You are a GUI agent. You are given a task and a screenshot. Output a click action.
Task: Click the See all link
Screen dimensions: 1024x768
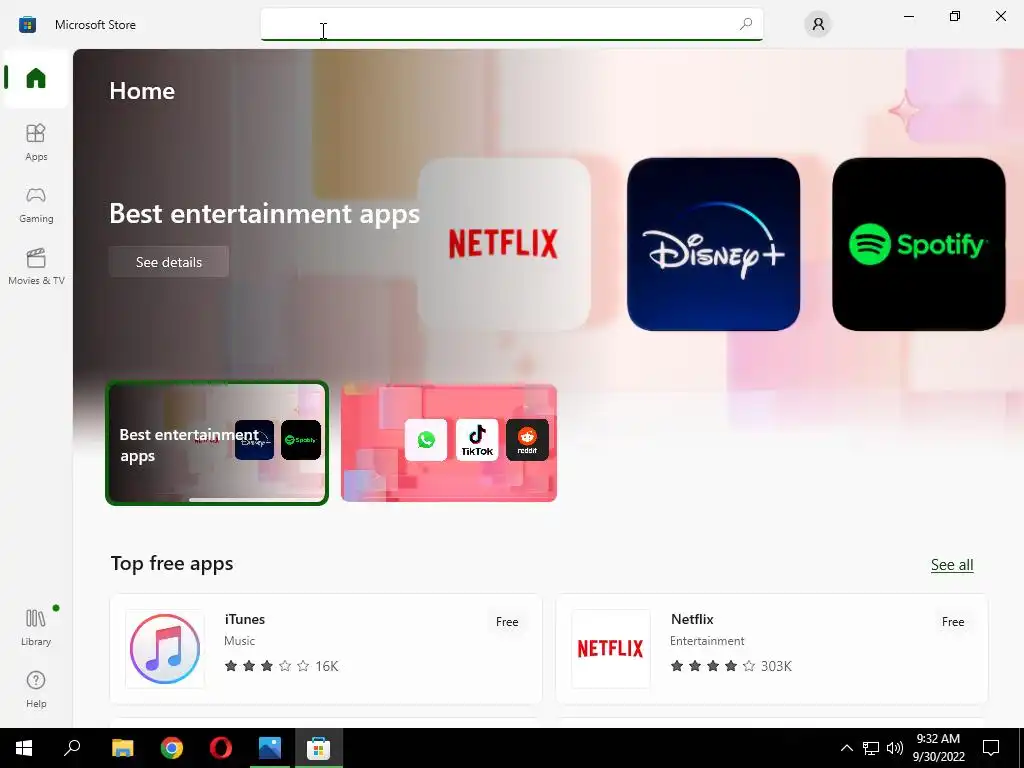[952, 565]
